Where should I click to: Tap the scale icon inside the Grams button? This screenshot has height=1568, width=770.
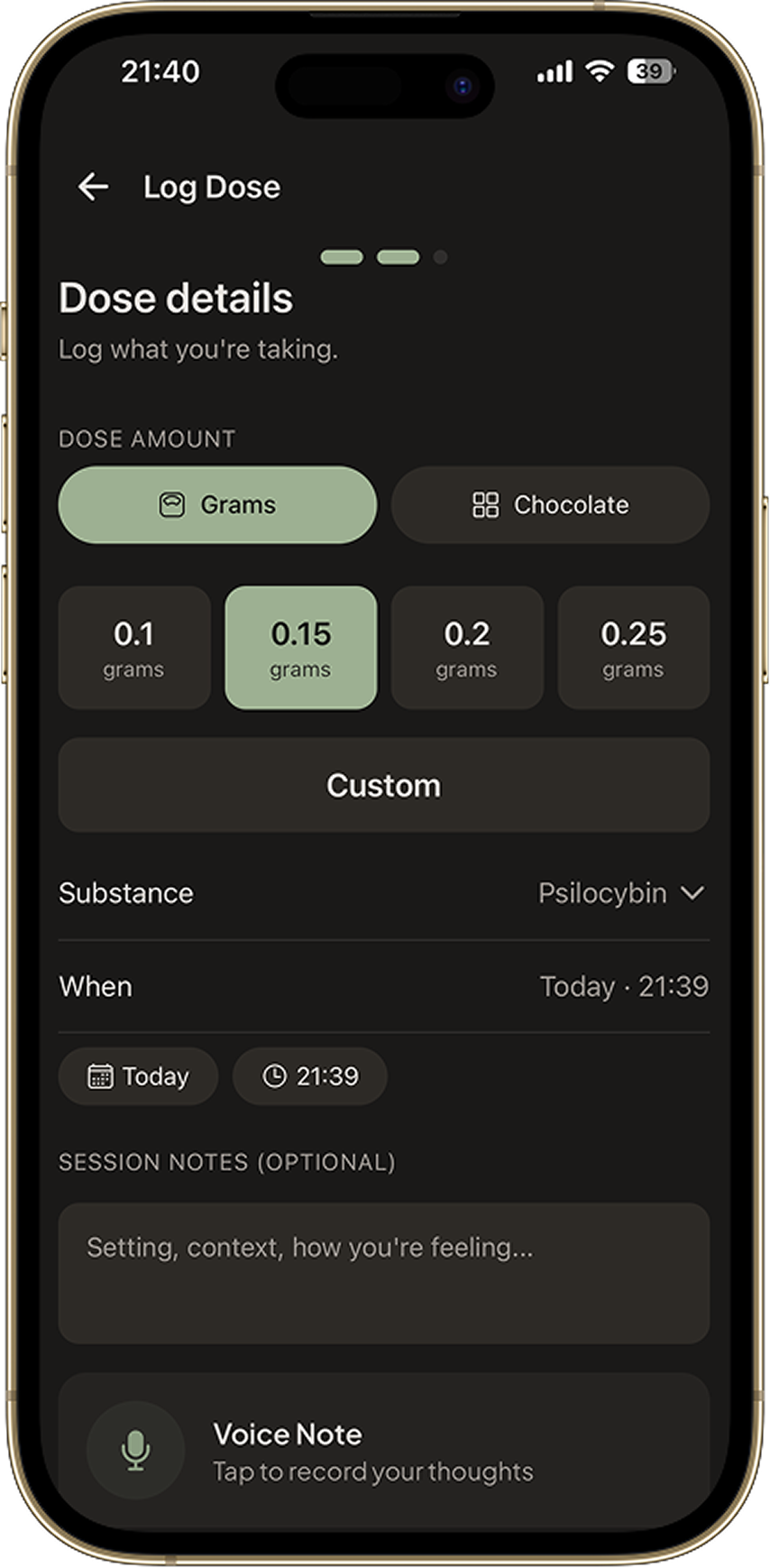pyautogui.click(x=174, y=505)
